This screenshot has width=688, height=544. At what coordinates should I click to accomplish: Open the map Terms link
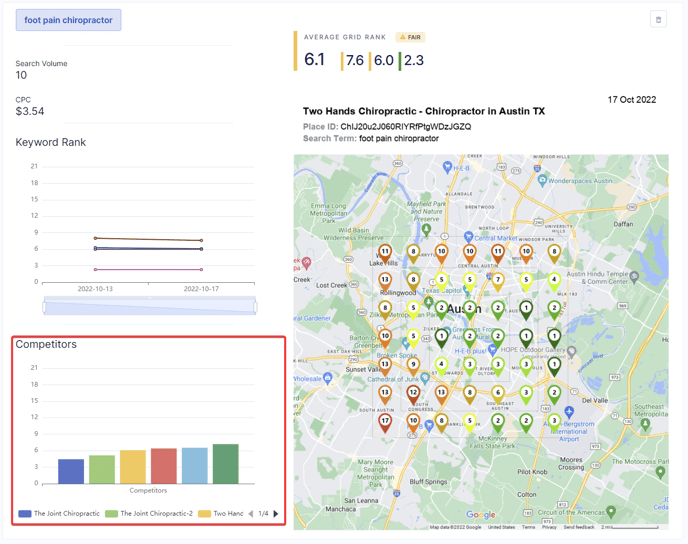click(x=528, y=527)
